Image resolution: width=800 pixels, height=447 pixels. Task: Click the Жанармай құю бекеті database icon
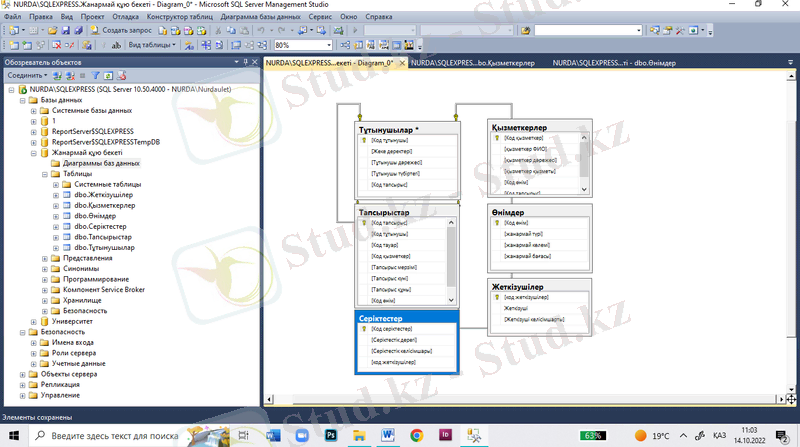45,152
